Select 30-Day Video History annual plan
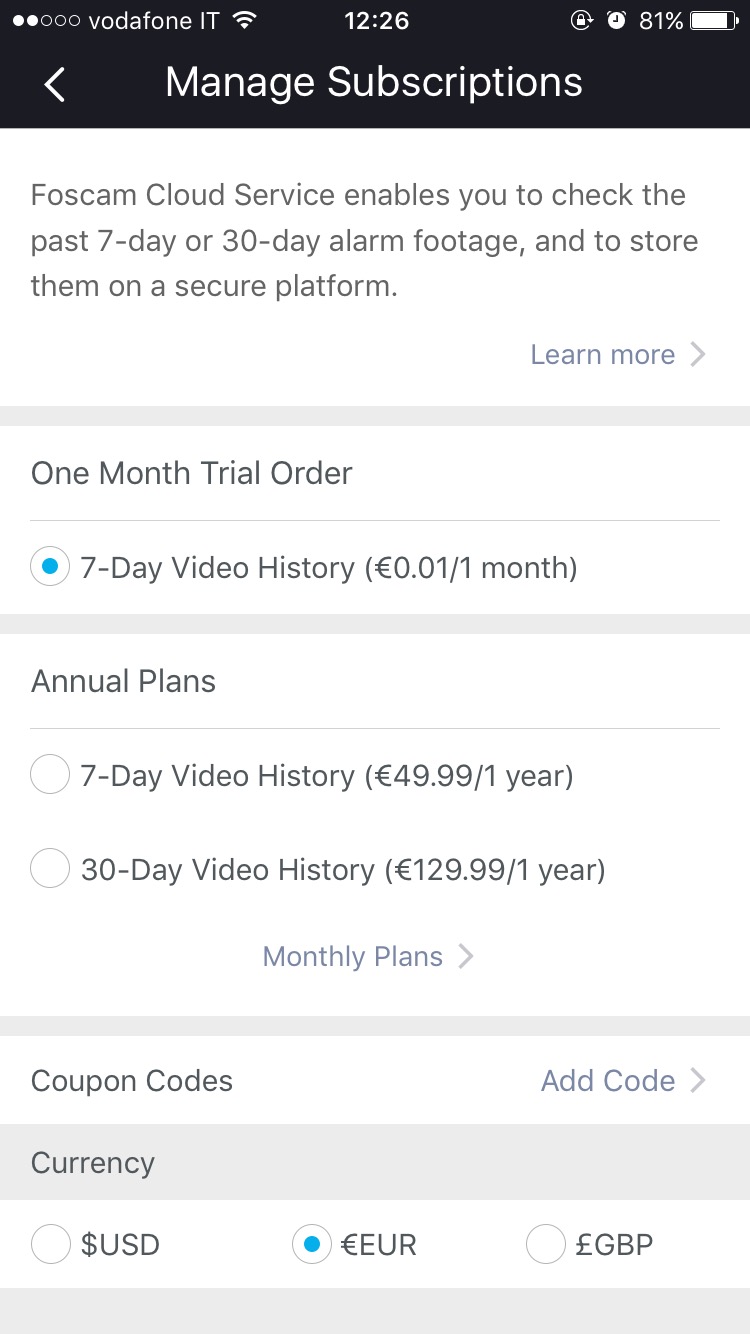The image size is (750, 1334). pos(50,868)
